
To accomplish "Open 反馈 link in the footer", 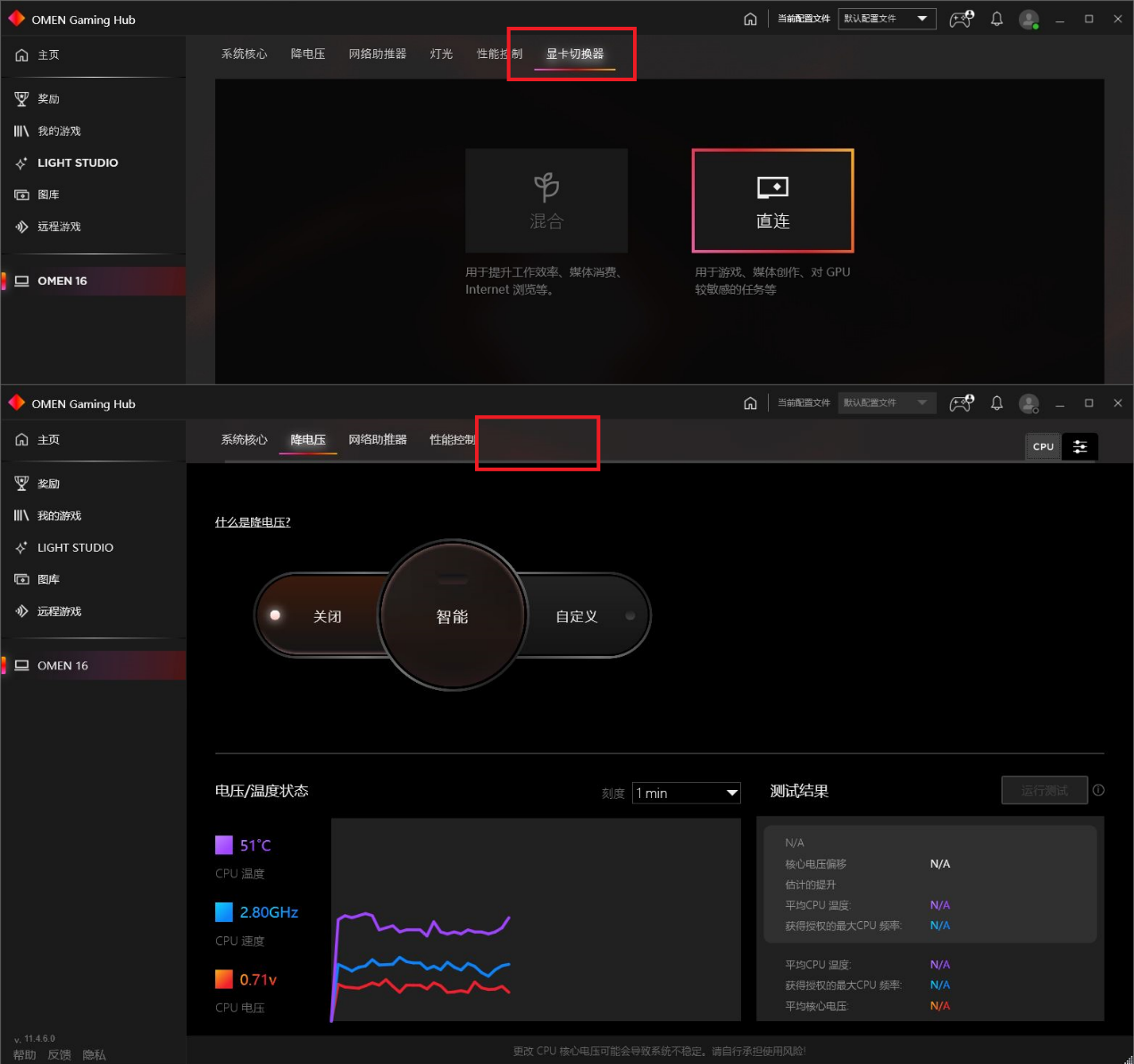I will (59, 1055).
